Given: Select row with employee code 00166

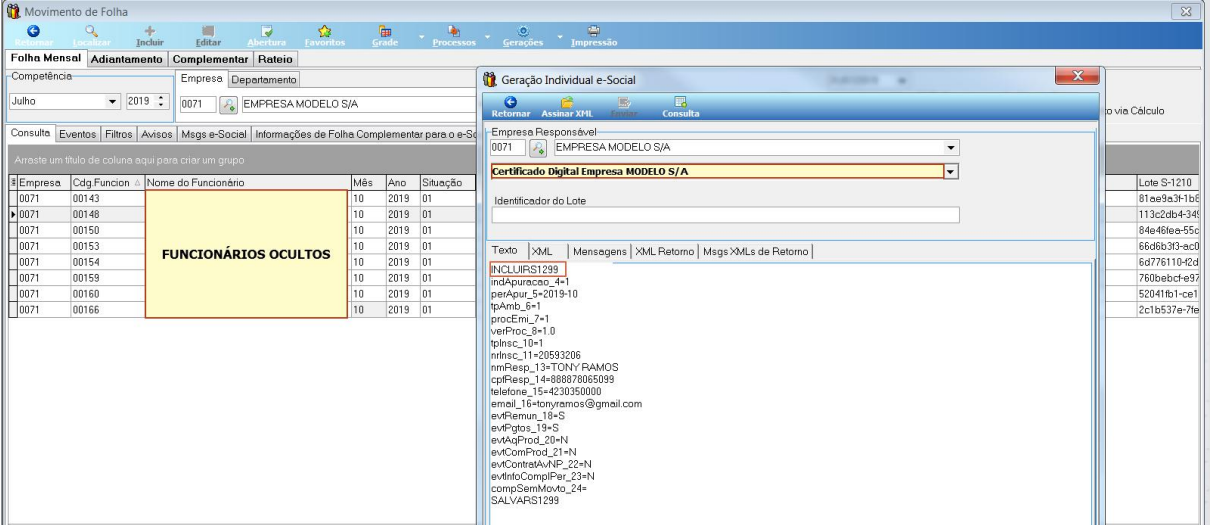Looking at the screenshot, I should [x=106, y=309].
